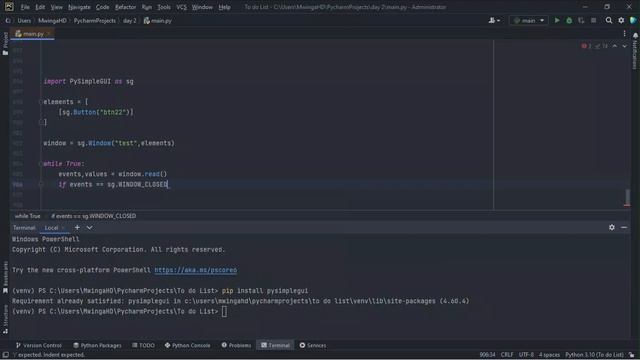Click the Users breadcrumb in navigation bar
The width and height of the screenshot is (640, 360).
24,20
